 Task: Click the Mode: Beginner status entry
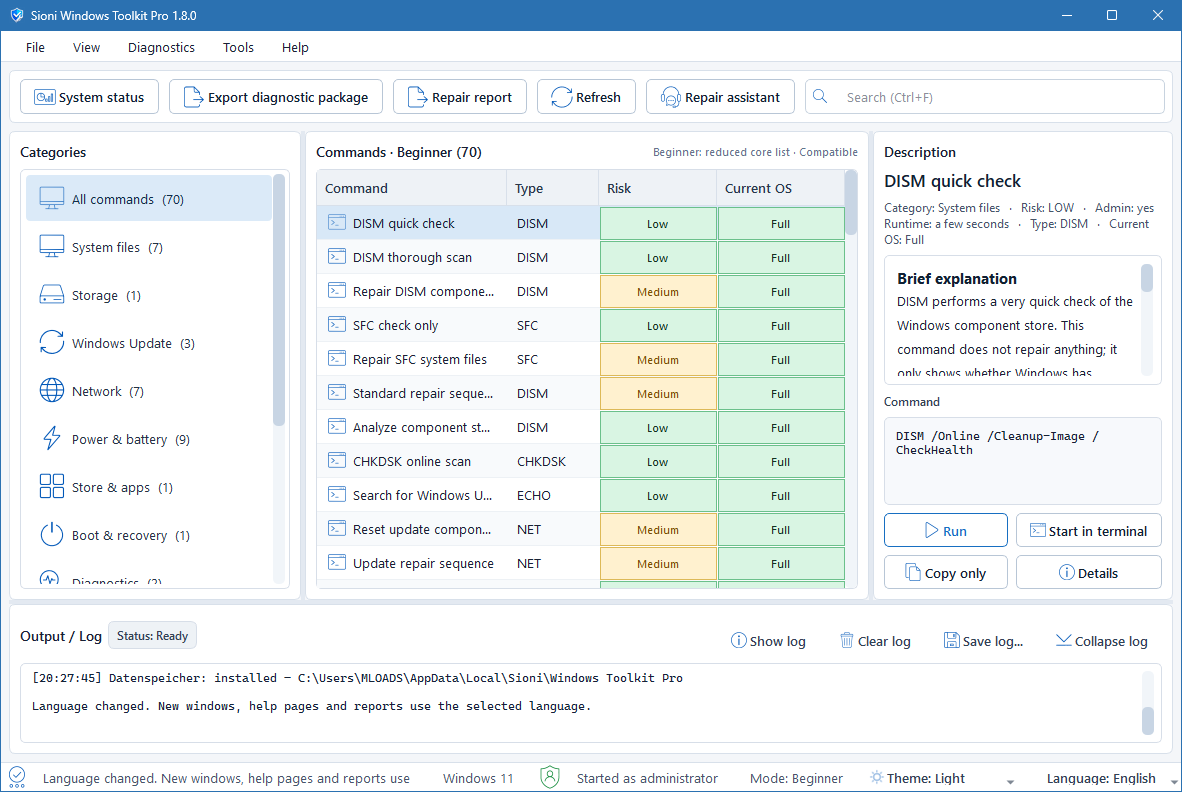point(796,778)
